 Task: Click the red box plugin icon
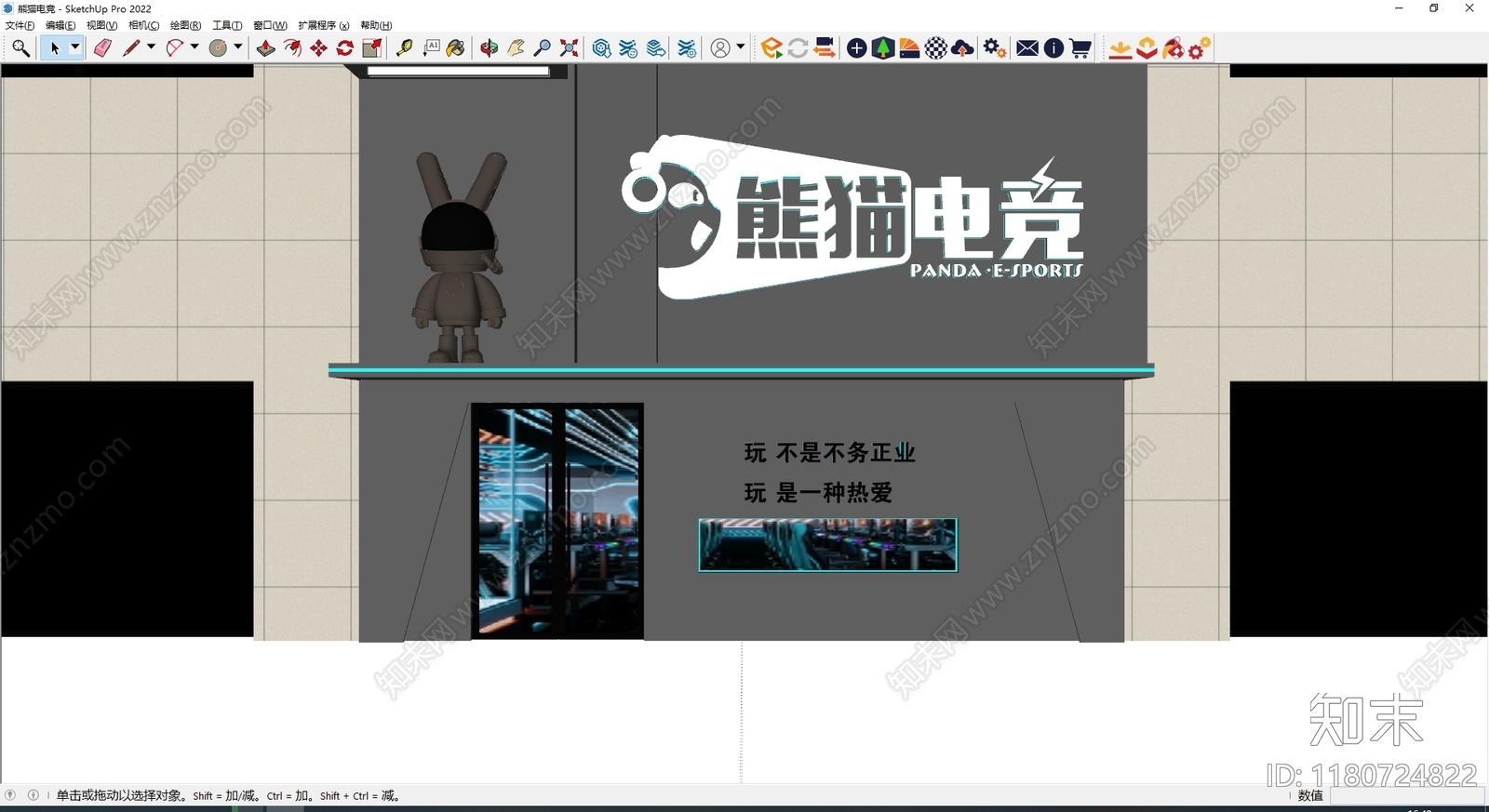tap(1147, 47)
